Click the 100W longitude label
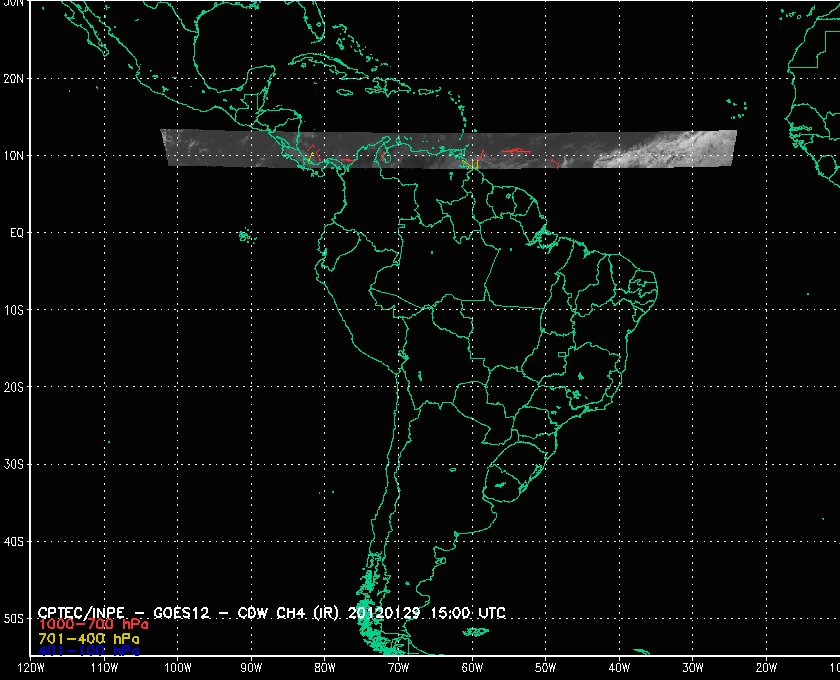This screenshot has height=680, width=840. [x=177, y=667]
